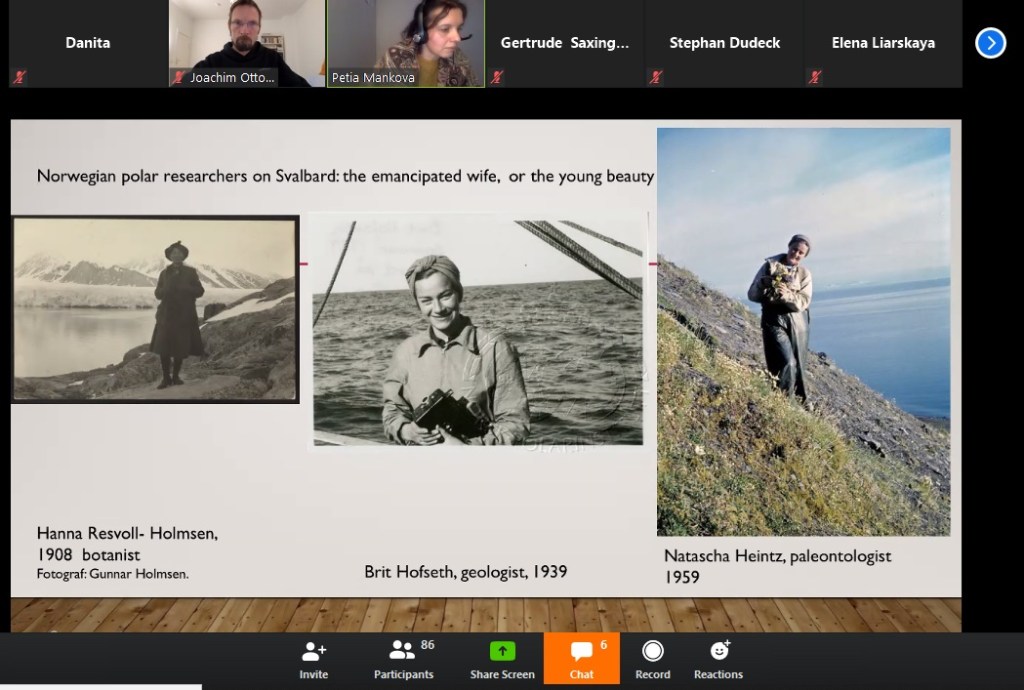Click the Natascha Heintz color photo
The width and height of the screenshot is (1024, 690).
(803, 332)
